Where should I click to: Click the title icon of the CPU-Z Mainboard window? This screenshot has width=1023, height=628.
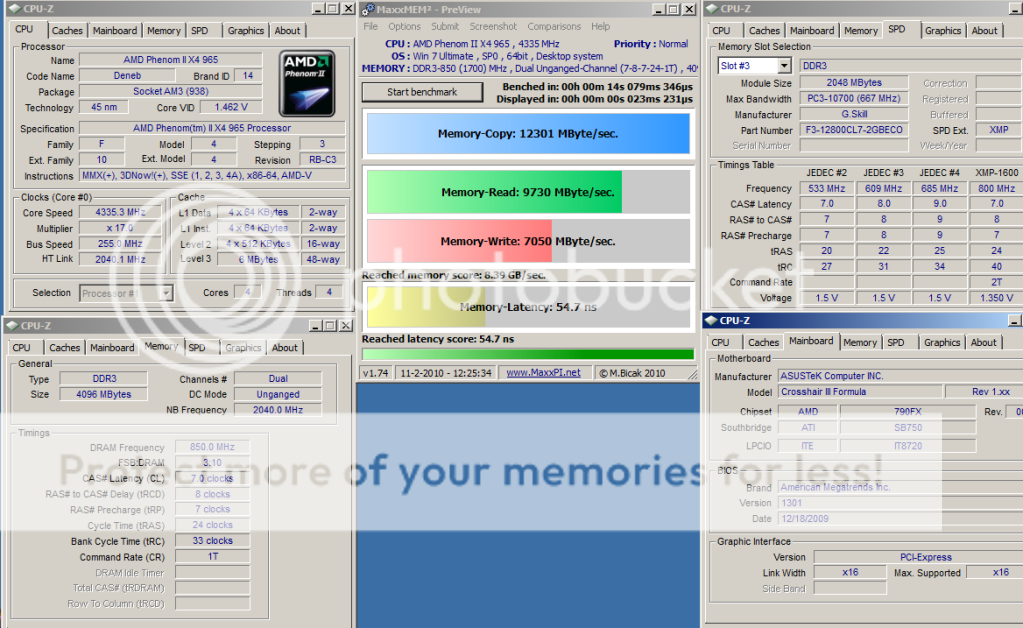coord(712,320)
